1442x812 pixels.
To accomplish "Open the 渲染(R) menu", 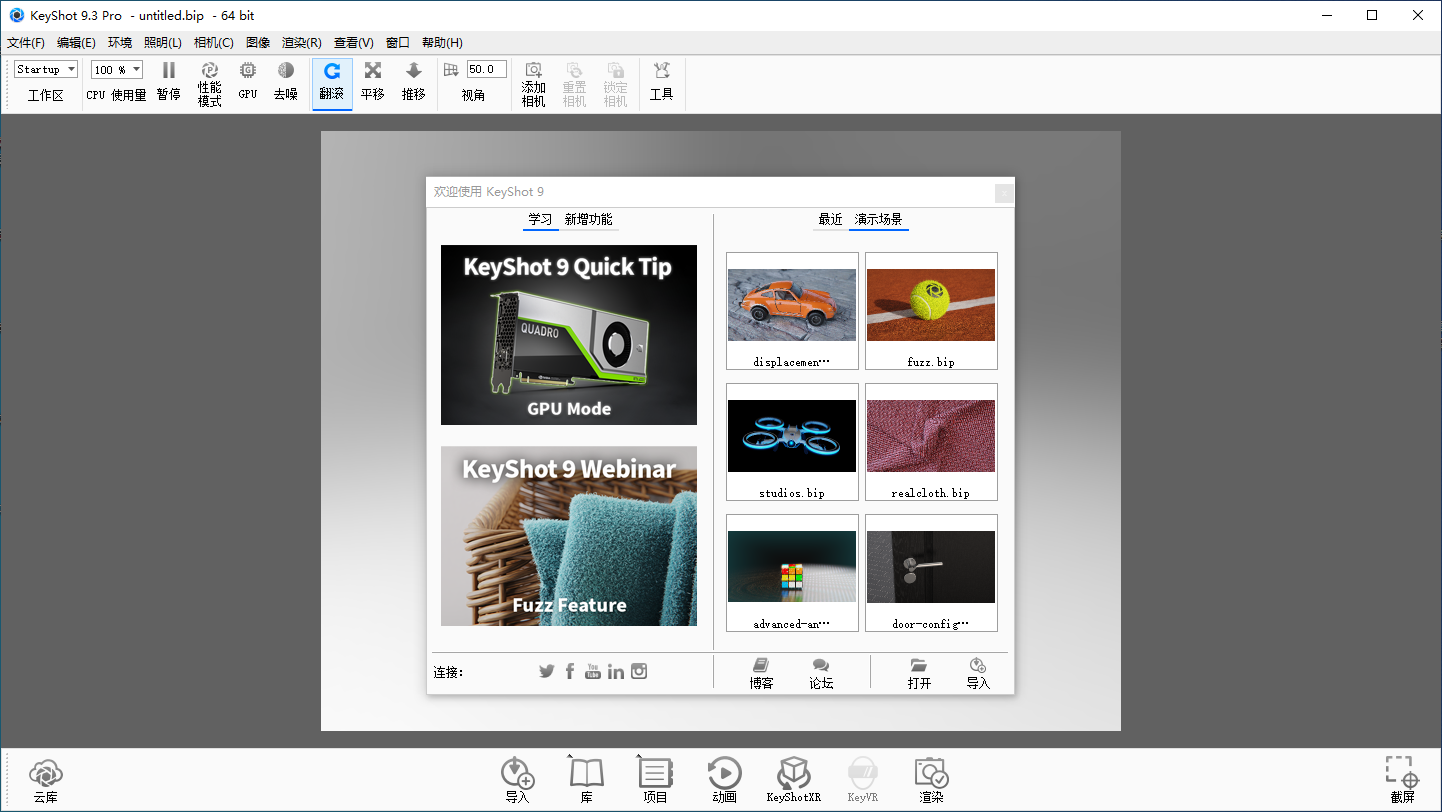I will click(x=302, y=43).
